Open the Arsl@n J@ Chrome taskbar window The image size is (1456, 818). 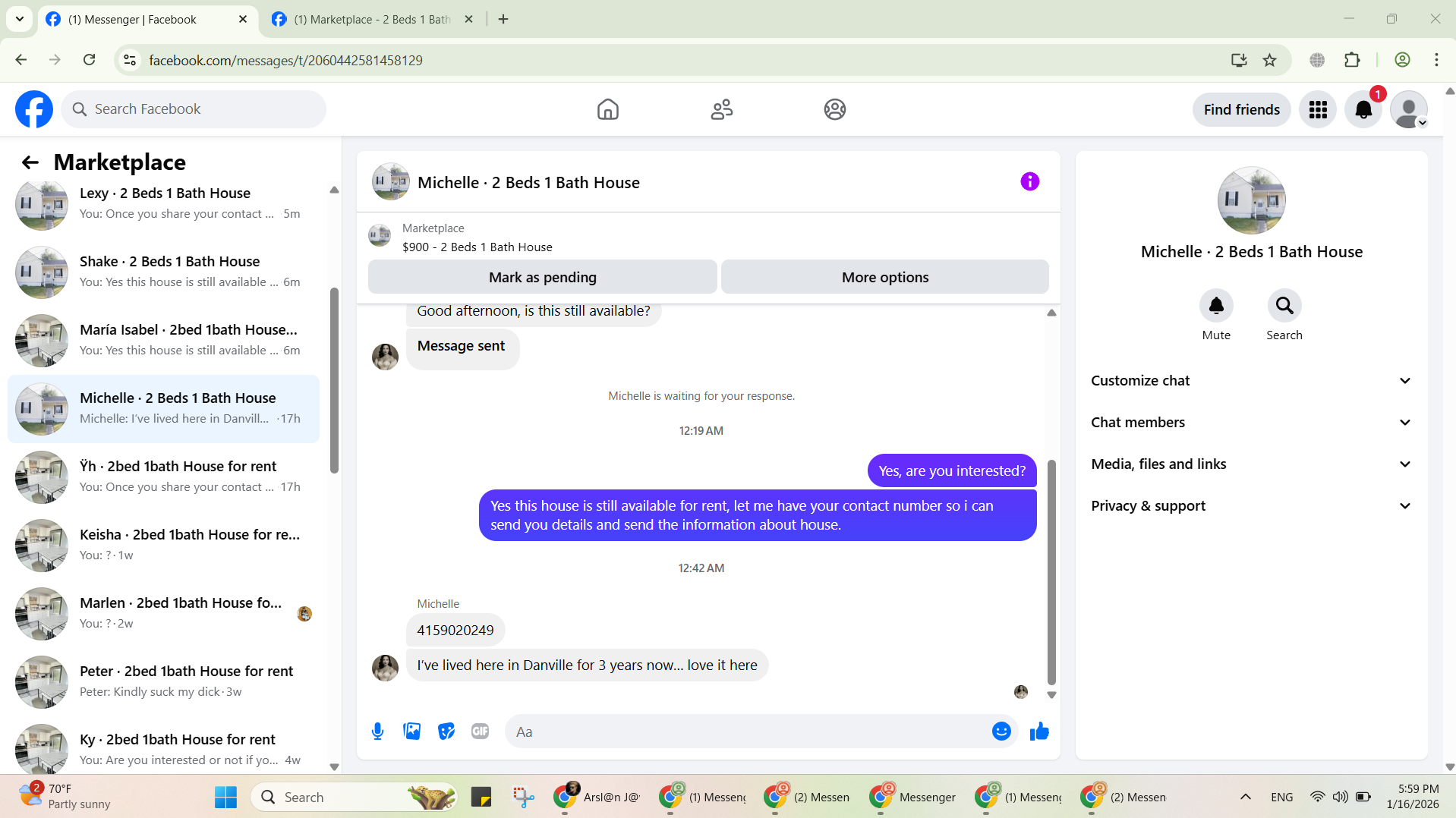coord(597,798)
